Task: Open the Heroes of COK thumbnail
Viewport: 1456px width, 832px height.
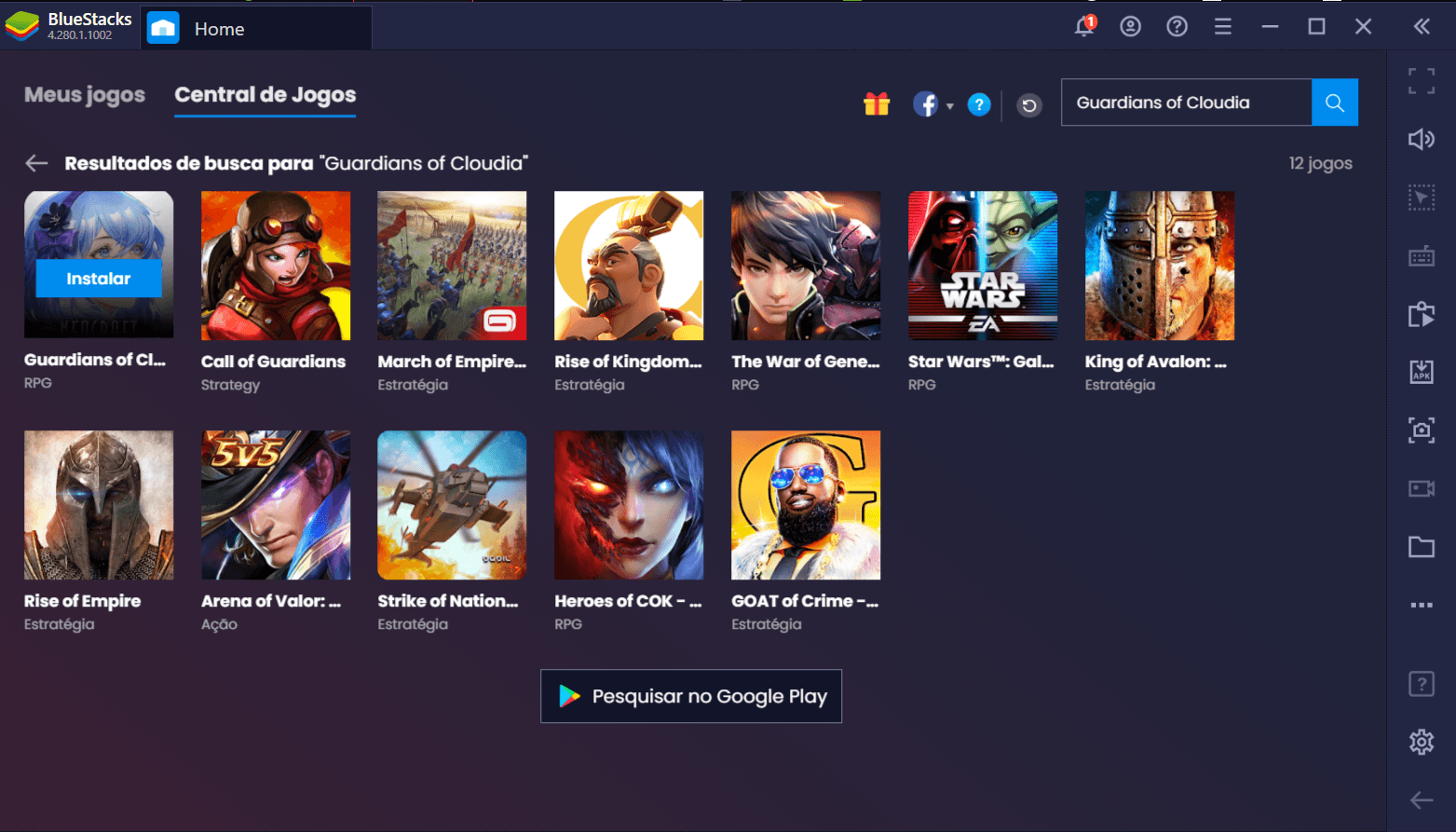Action: 629,505
